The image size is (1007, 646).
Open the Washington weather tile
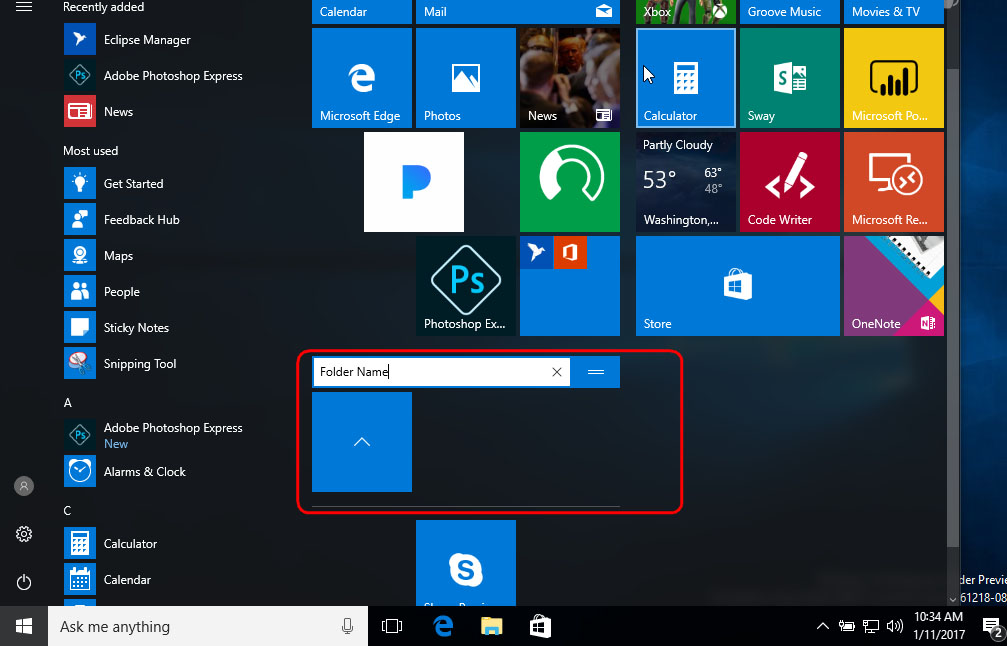tap(686, 182)
